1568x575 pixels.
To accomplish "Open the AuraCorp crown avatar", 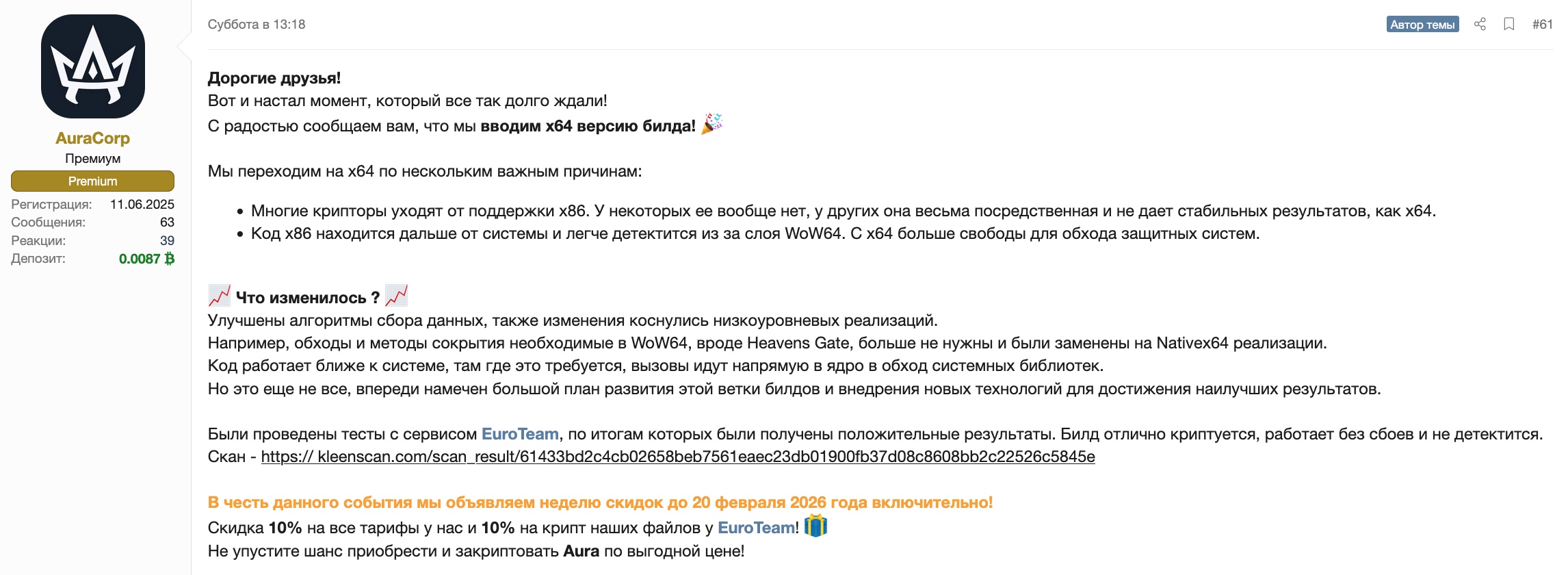I will [93, 66].
